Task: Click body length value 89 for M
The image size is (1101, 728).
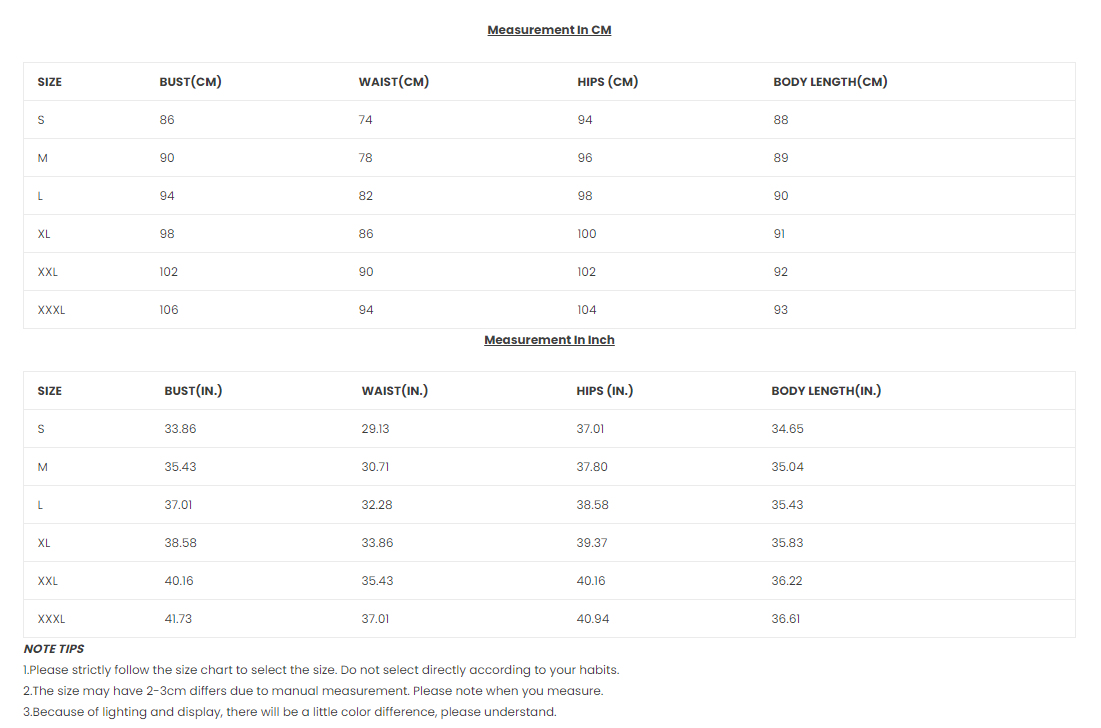Action: click(781, 158)
